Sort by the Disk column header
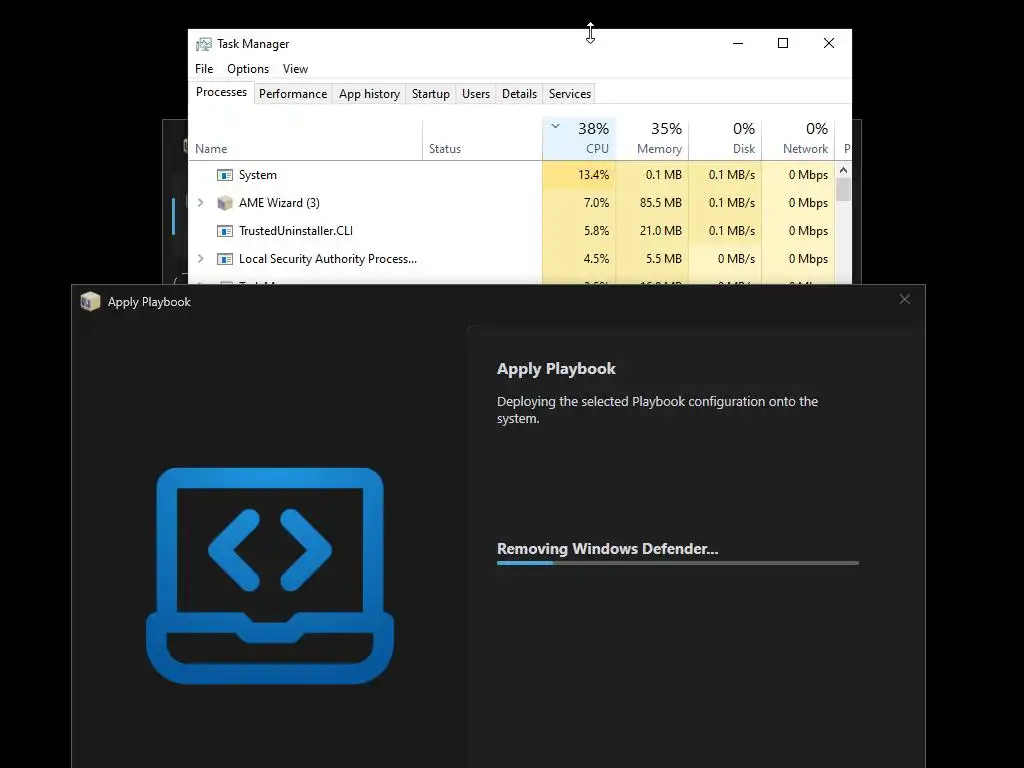The width and height of the screenshot is (1024, 768). (725, 140)
